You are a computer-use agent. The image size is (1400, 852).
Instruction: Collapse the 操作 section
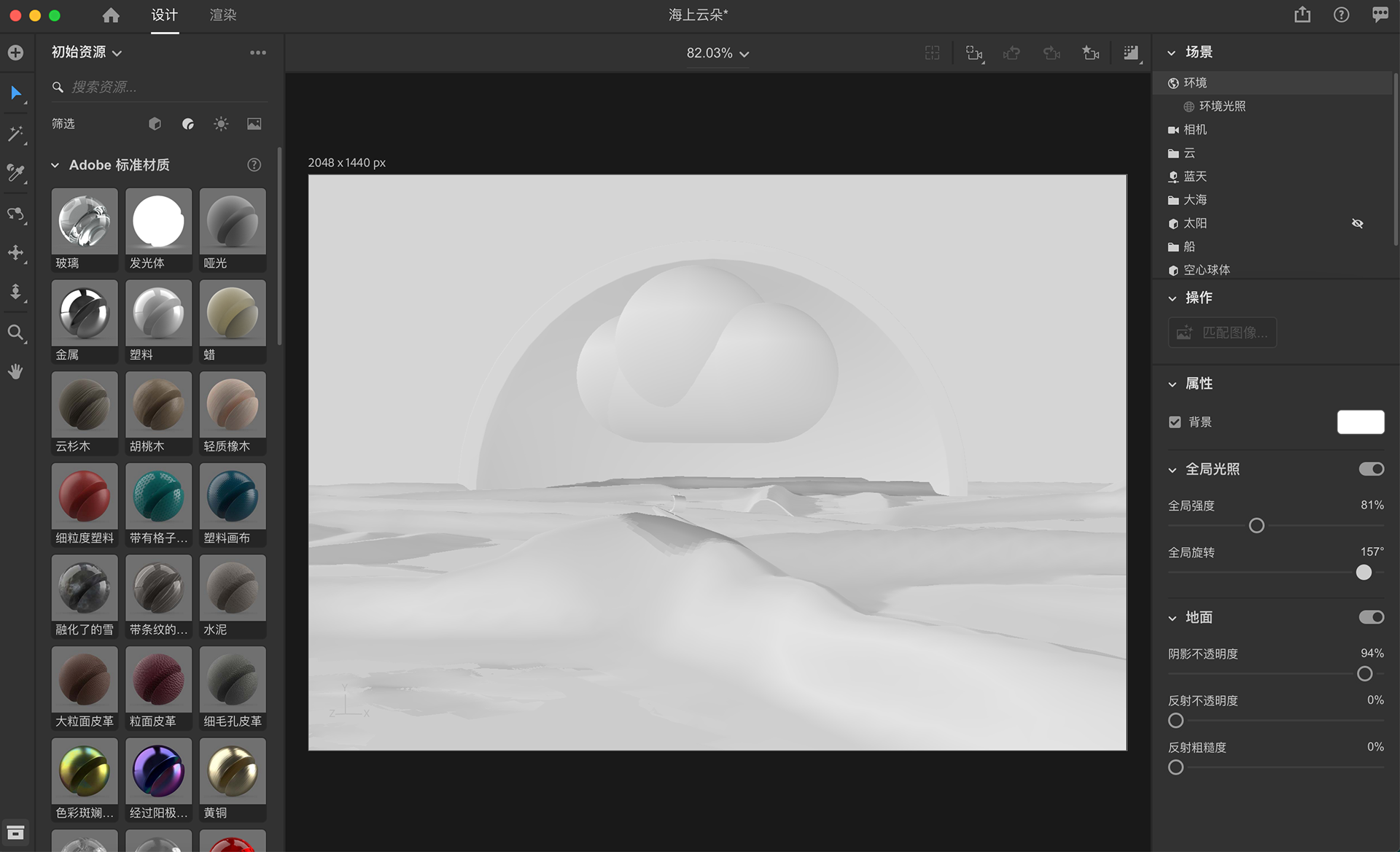1172,298
